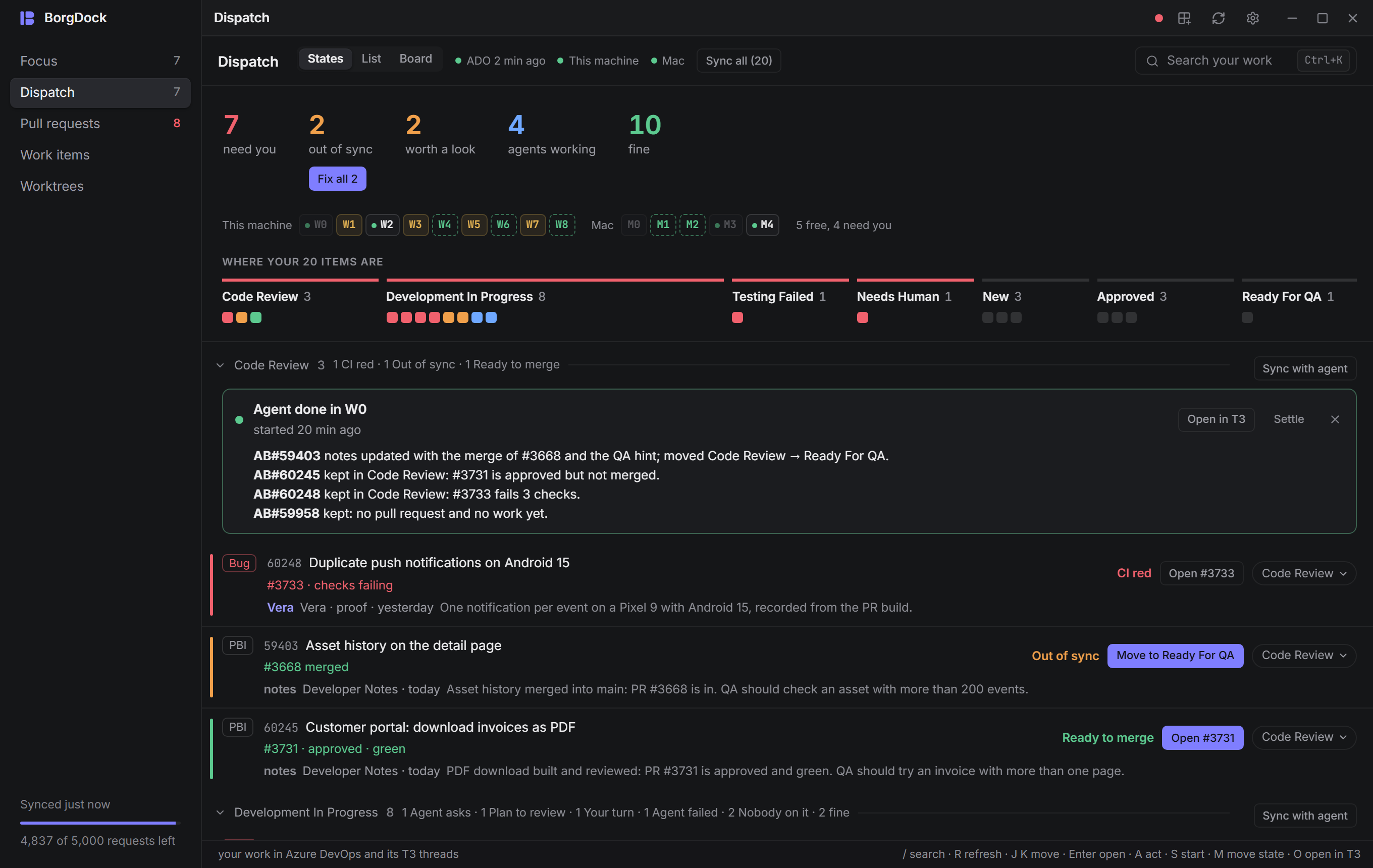Open Focus in the sidebar
1373x868 pixels.
100,61
